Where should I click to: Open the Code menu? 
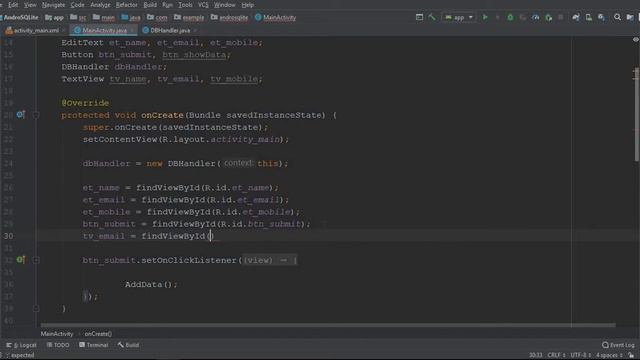pyautogui.click(x=77, y=5)
